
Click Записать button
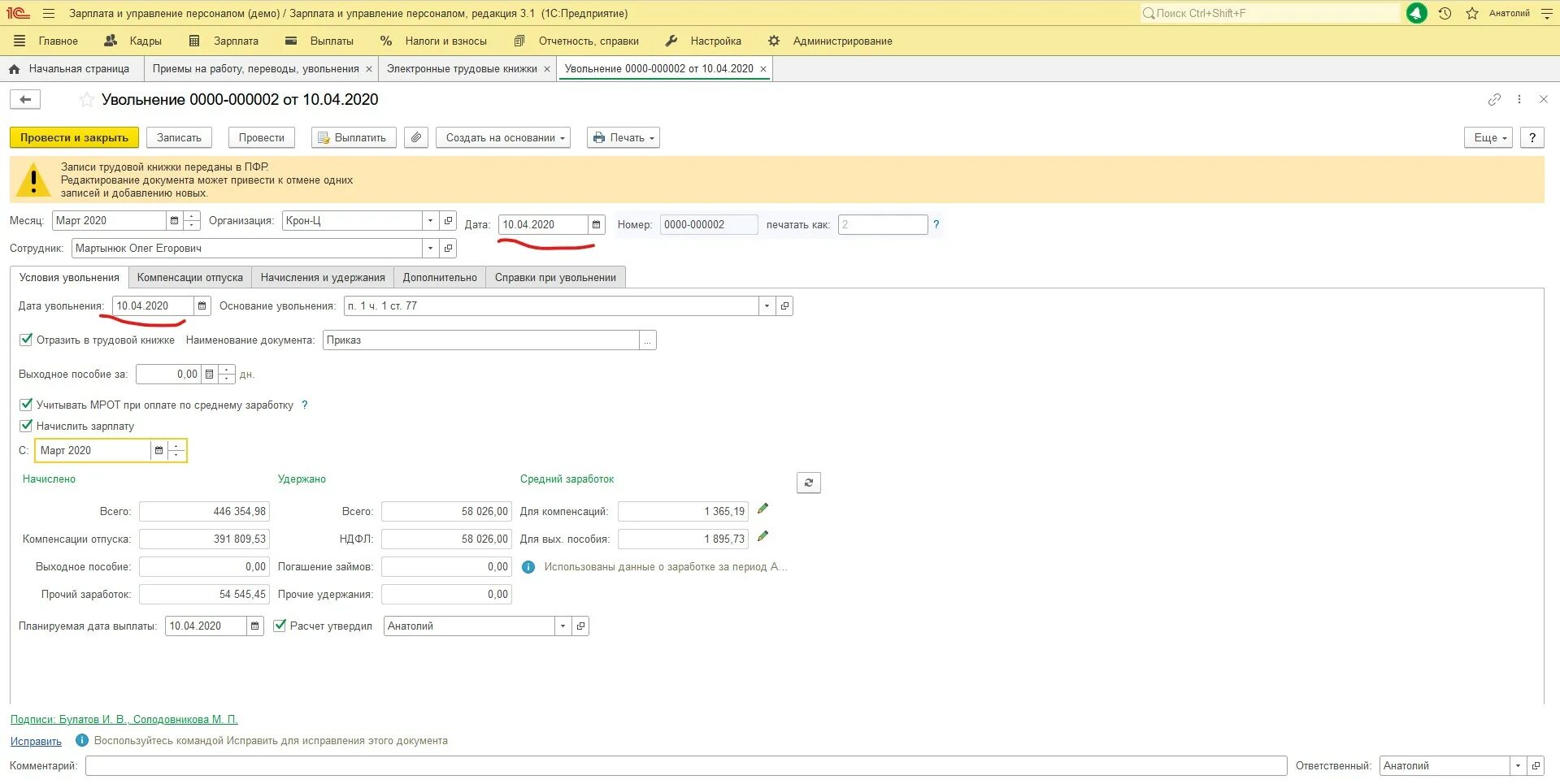179,137
